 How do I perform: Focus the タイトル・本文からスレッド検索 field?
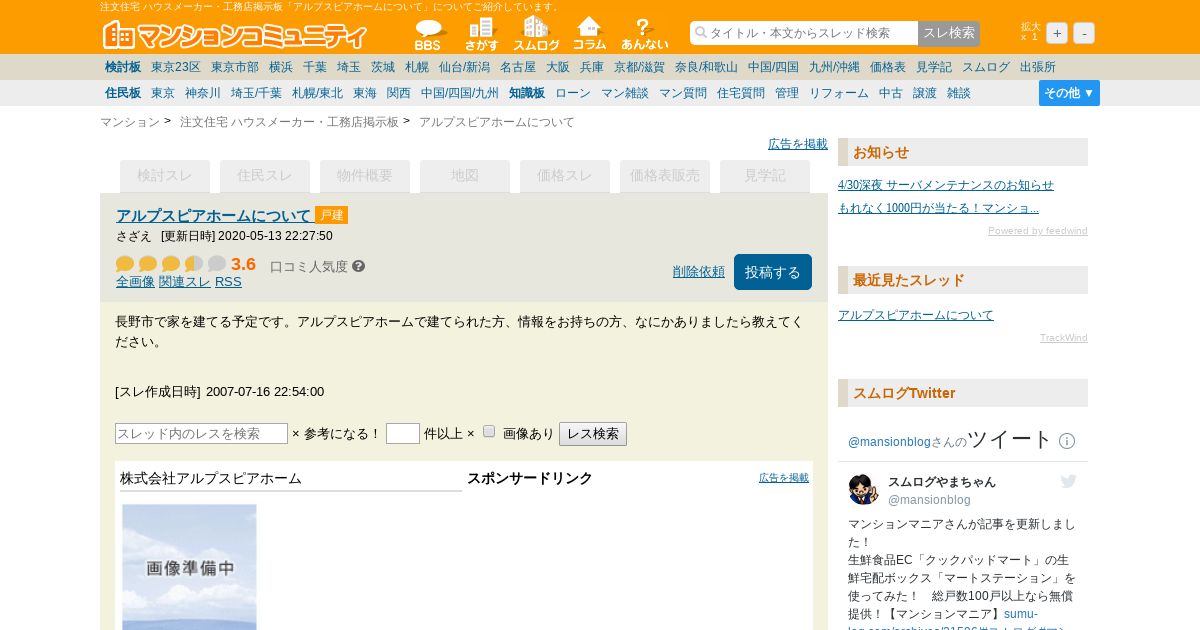click(804, 33)
